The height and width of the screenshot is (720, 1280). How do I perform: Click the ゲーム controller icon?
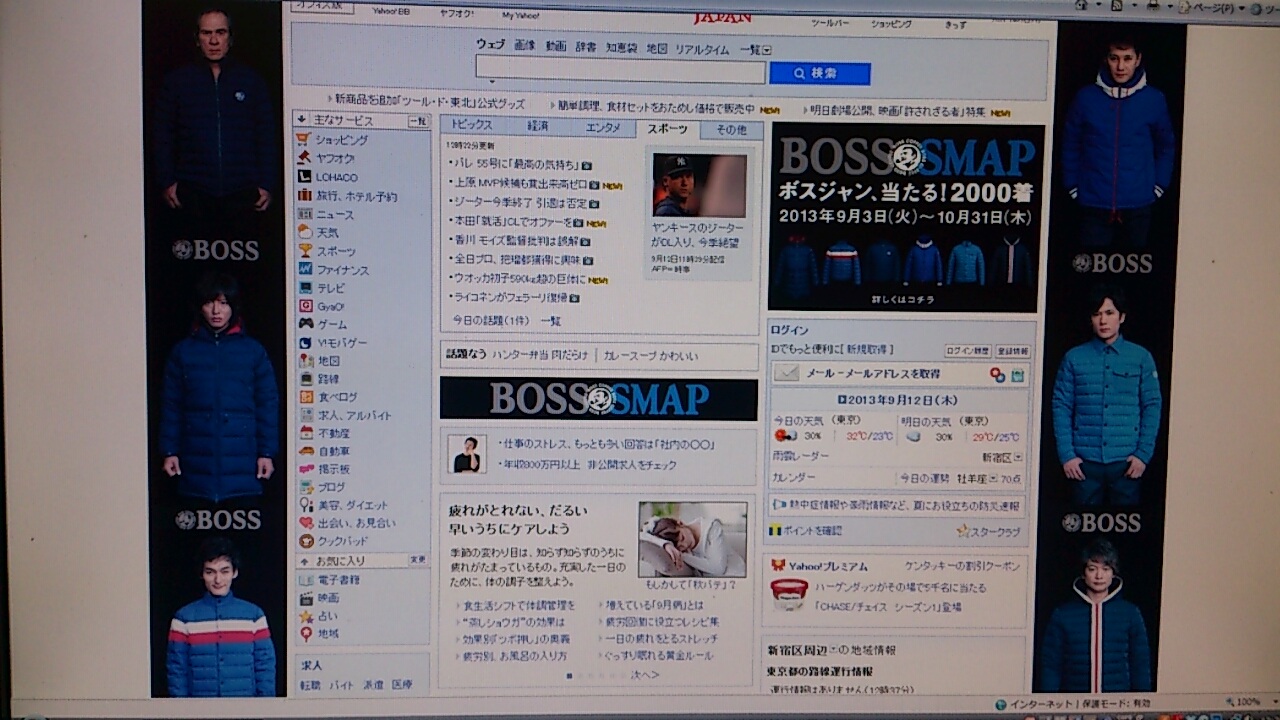click(306, 324)
